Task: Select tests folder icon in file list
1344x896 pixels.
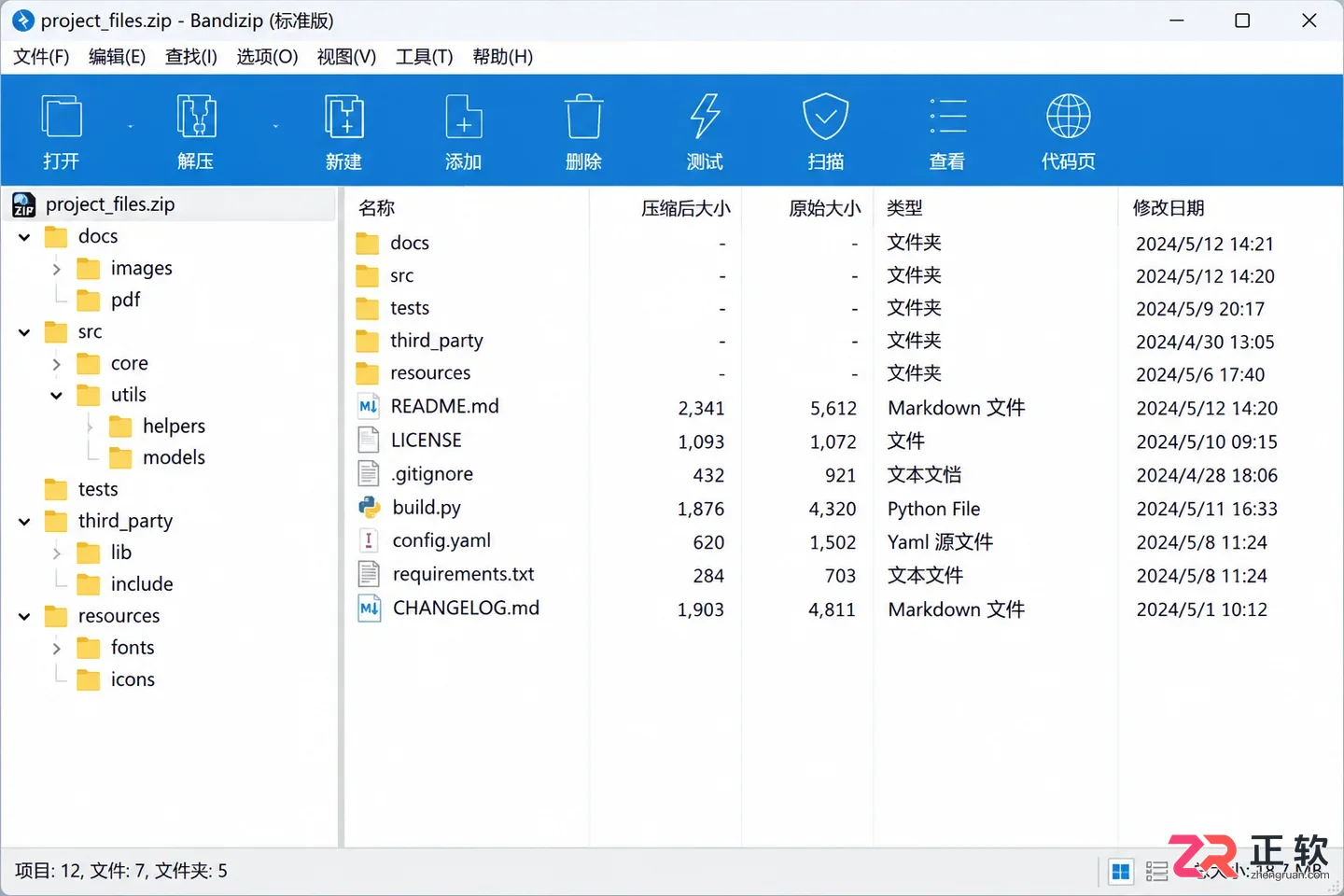Action: (368, 309)
